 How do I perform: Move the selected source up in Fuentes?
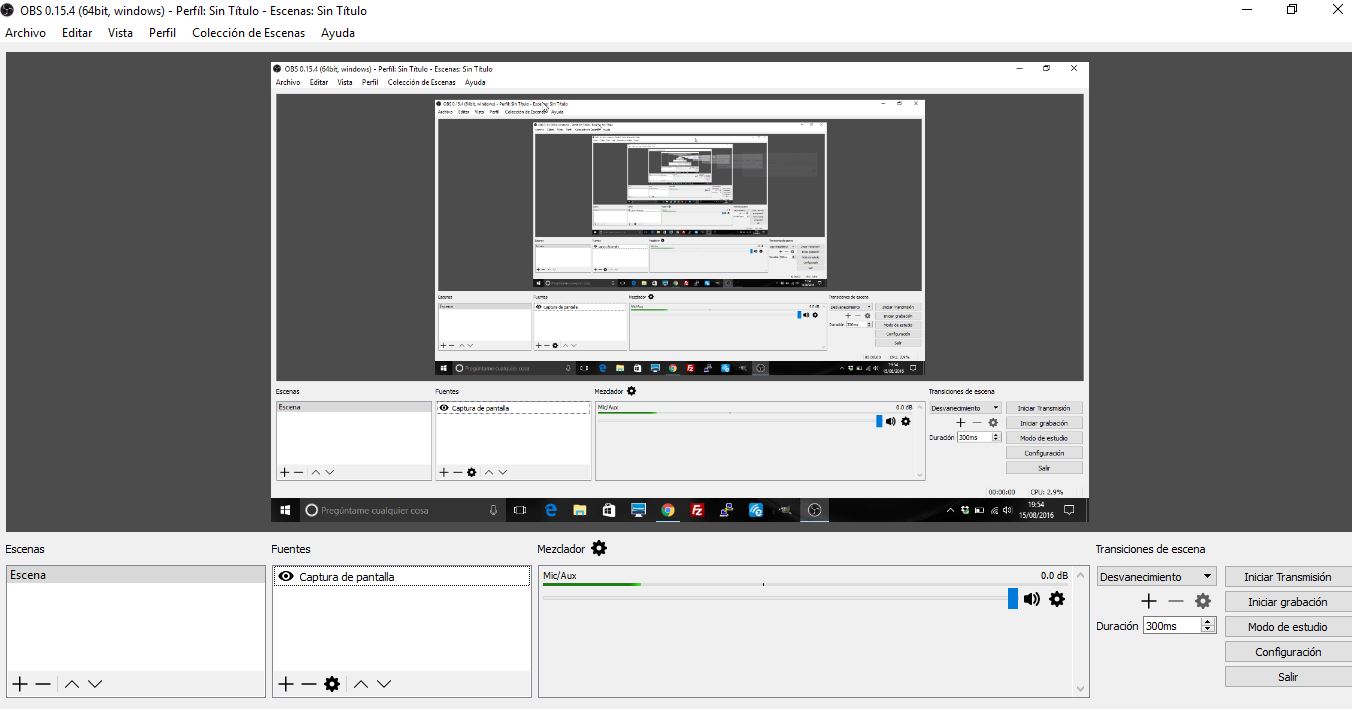[x=361, y=684]
